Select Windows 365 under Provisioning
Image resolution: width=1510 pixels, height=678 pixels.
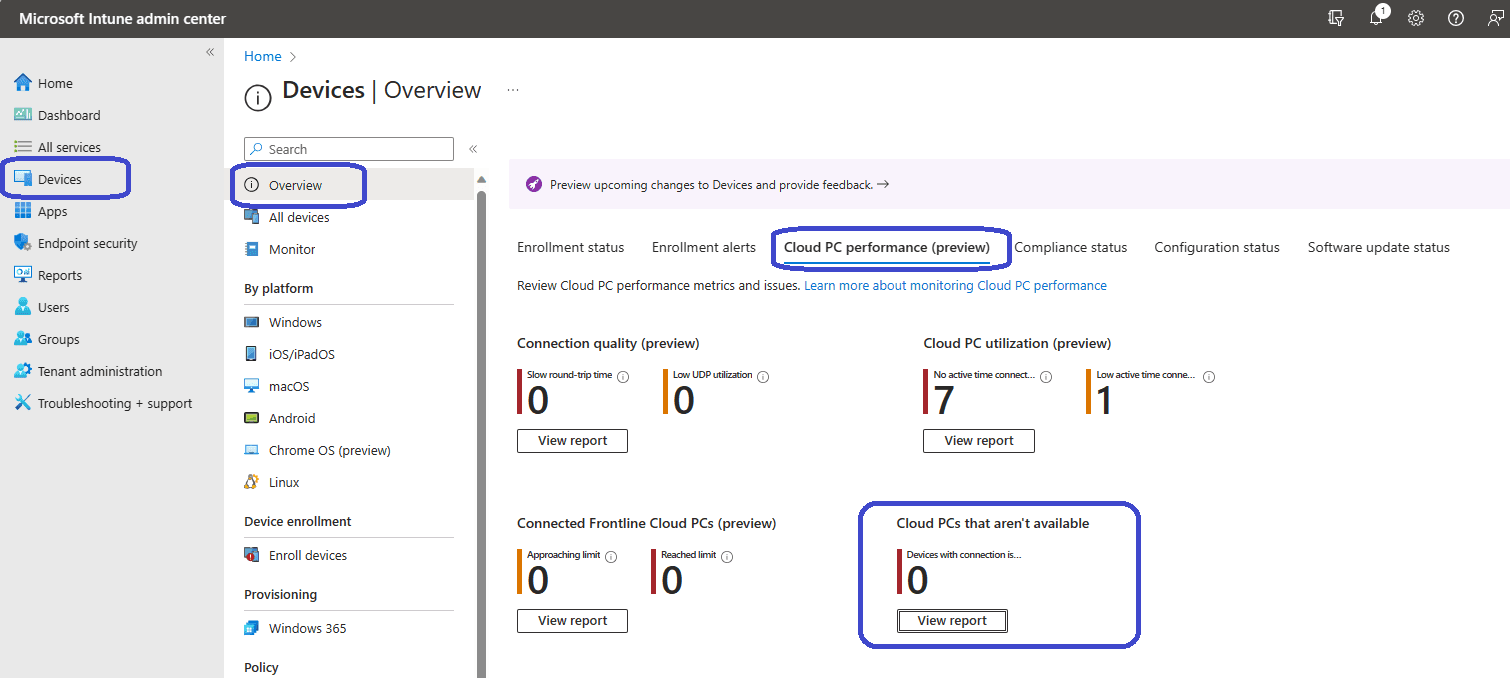(307, 628)
